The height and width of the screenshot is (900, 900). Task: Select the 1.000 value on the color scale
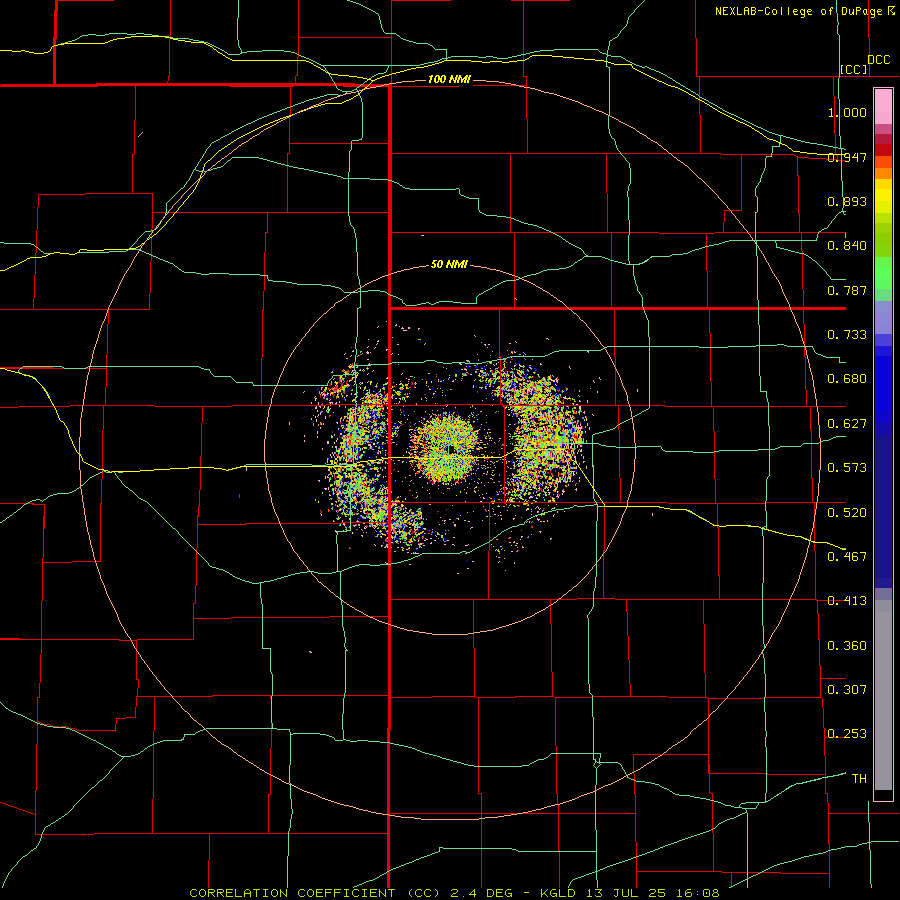coord(847,112)
